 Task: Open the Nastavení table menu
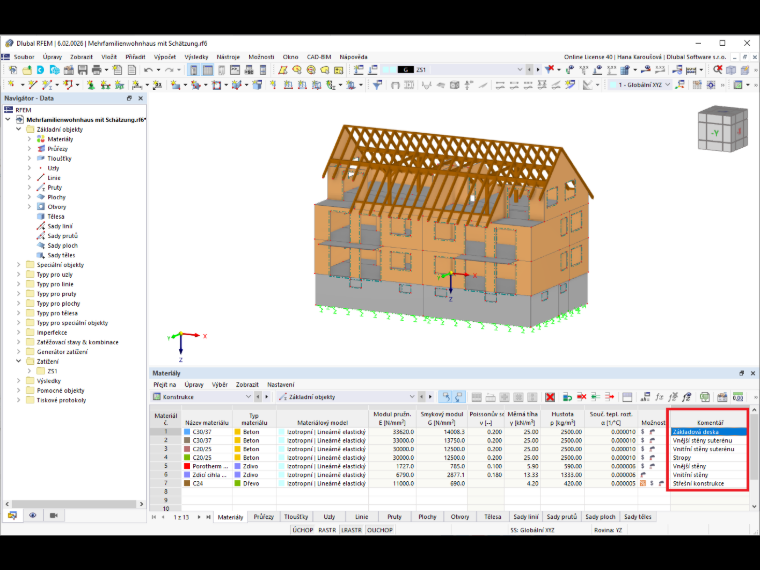[x=281, y=385]
